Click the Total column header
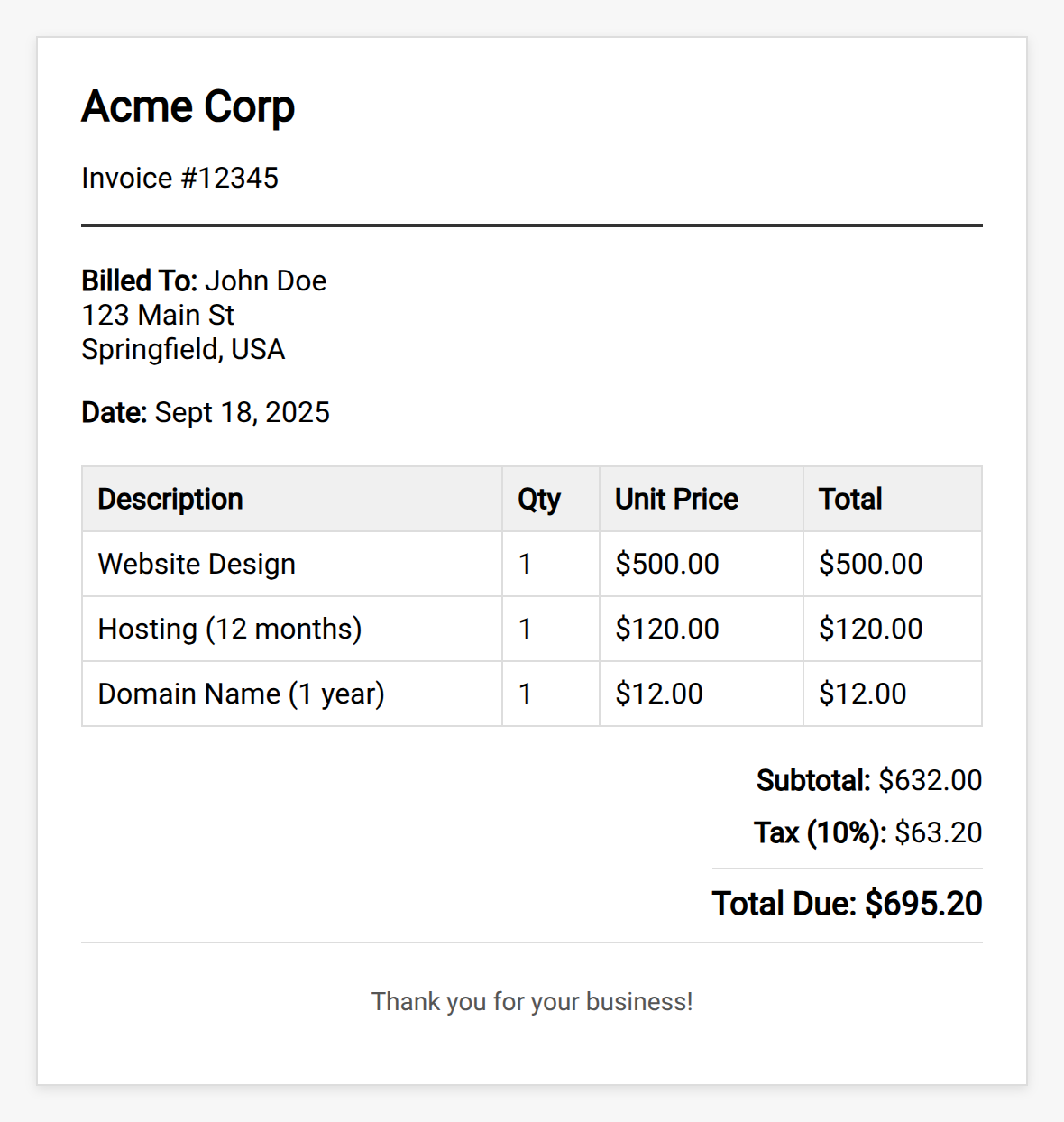 pos(850,499)
